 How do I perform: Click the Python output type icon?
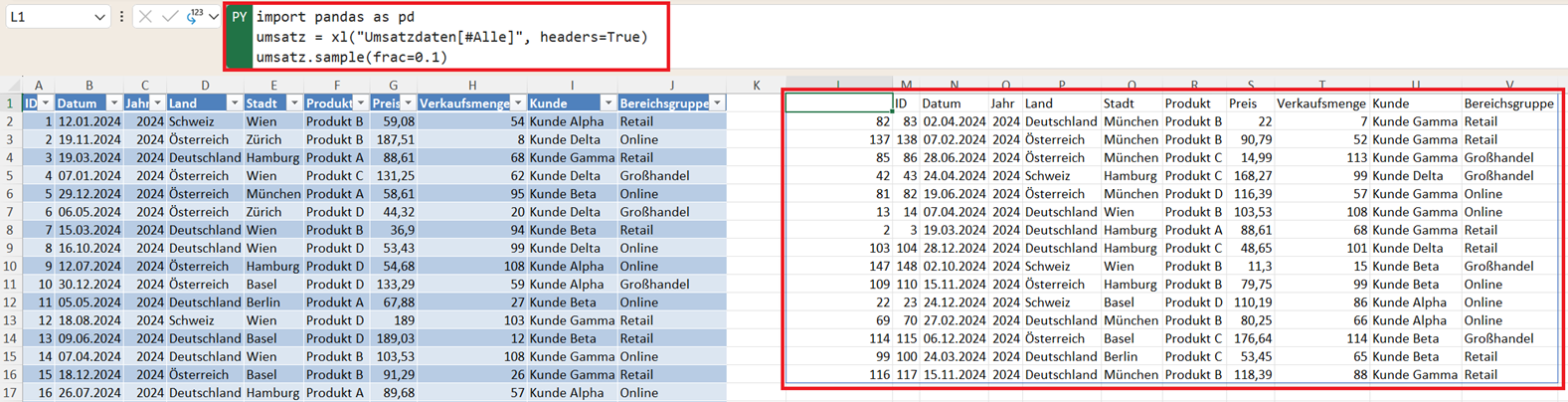[194, 16]
